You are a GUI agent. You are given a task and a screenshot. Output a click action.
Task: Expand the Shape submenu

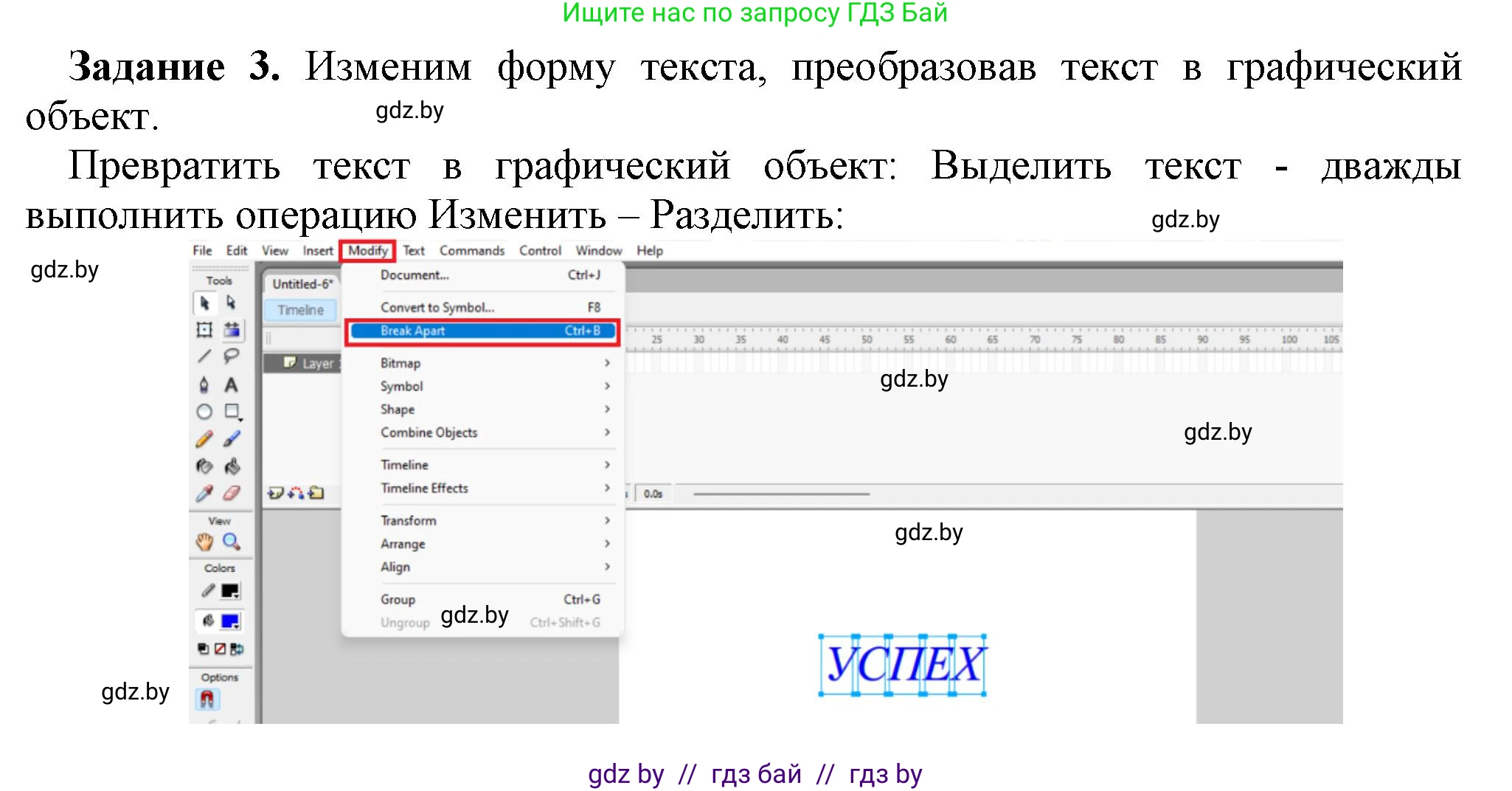coord(398,409)
